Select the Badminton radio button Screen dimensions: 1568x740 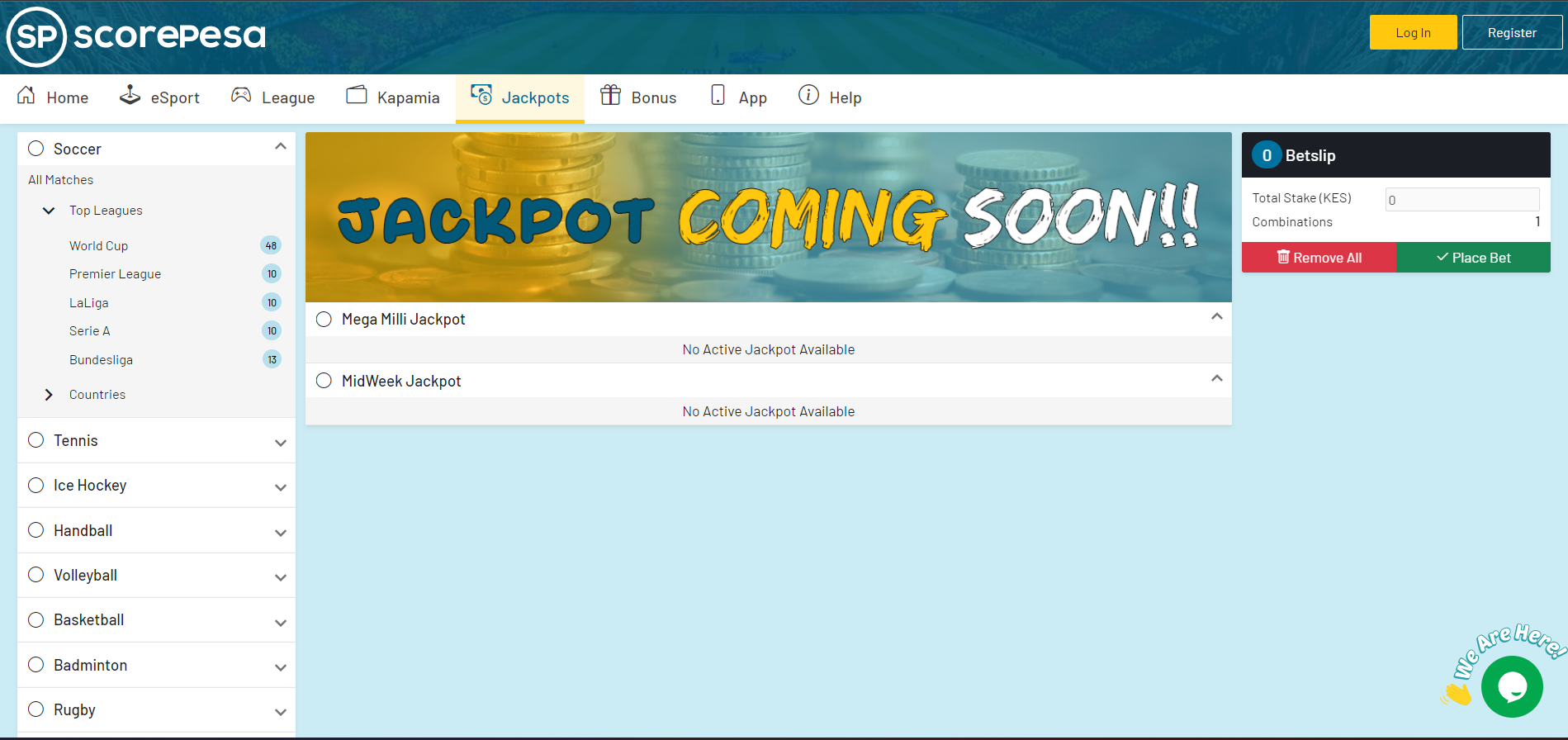(36, 665)
